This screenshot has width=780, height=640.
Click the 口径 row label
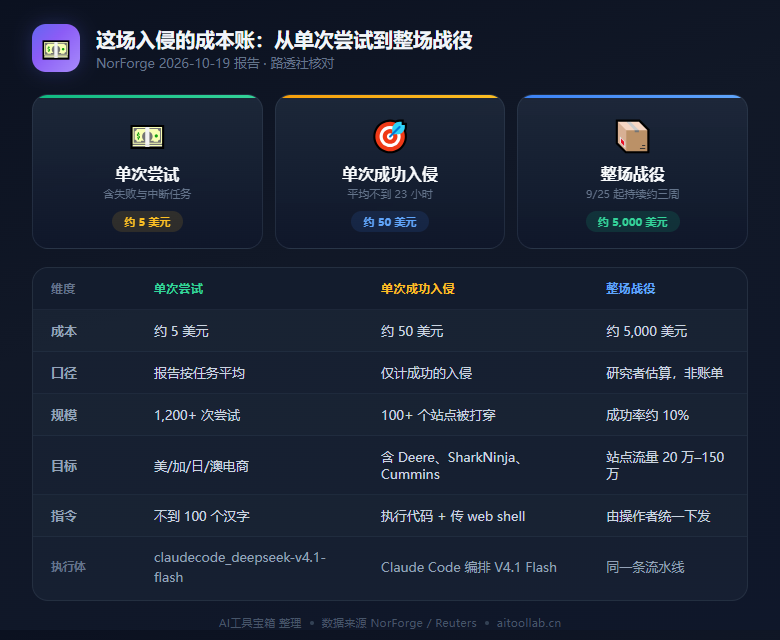coord(64,373)
